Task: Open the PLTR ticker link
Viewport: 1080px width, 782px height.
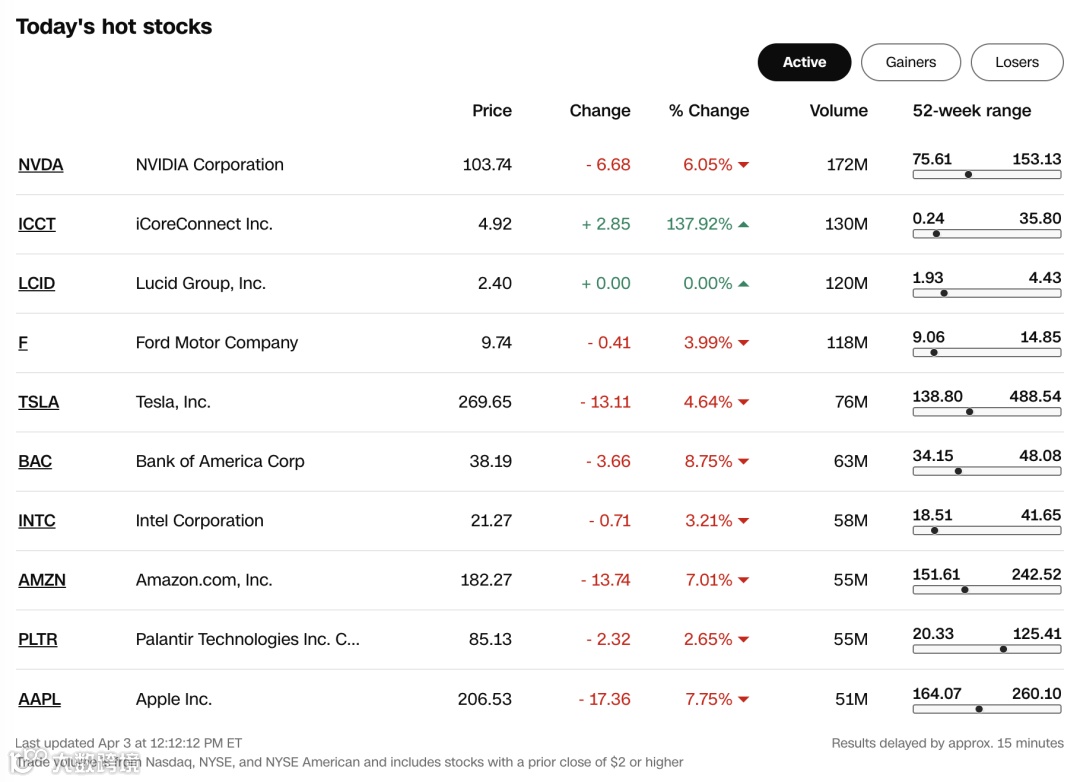Action: [x=38, y=639]
